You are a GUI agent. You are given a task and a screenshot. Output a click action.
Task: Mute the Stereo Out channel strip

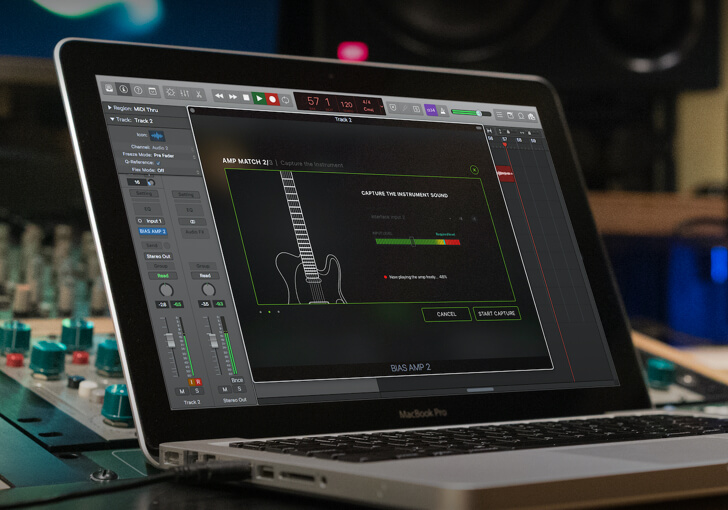point(225,389)
